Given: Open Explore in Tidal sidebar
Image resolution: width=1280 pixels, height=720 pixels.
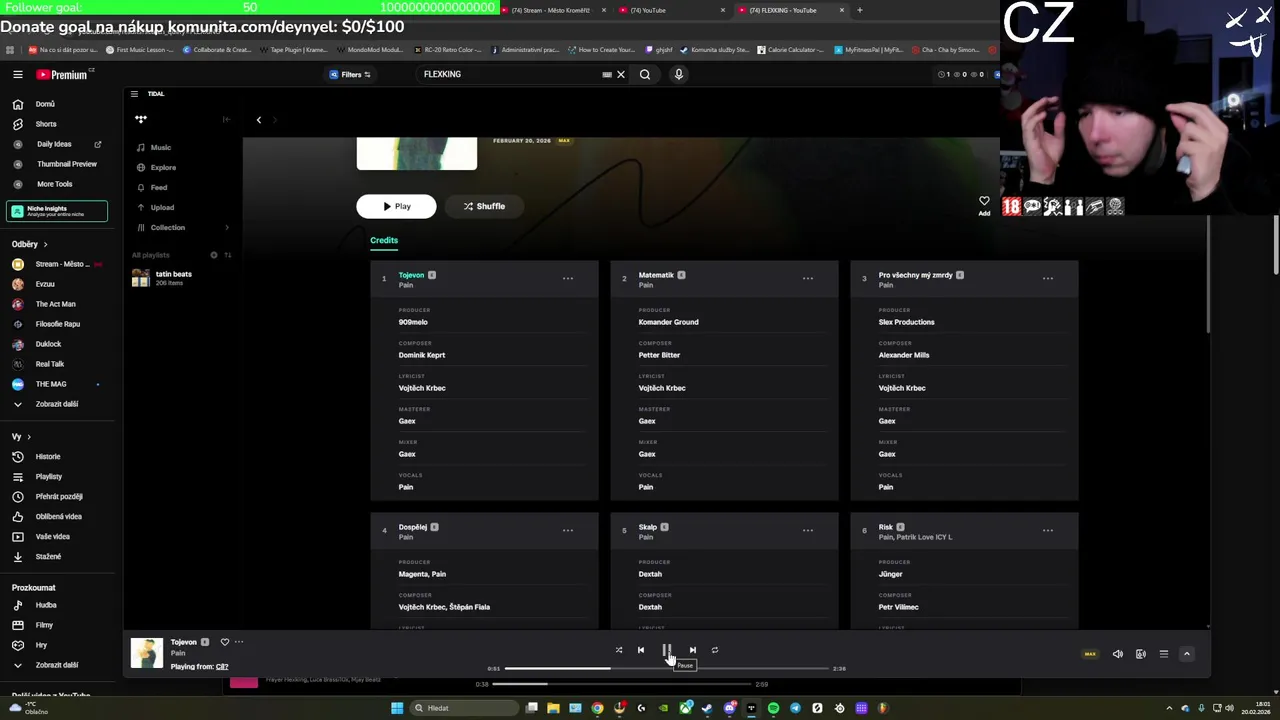Looking at the screenshot, I should (163, 167).
